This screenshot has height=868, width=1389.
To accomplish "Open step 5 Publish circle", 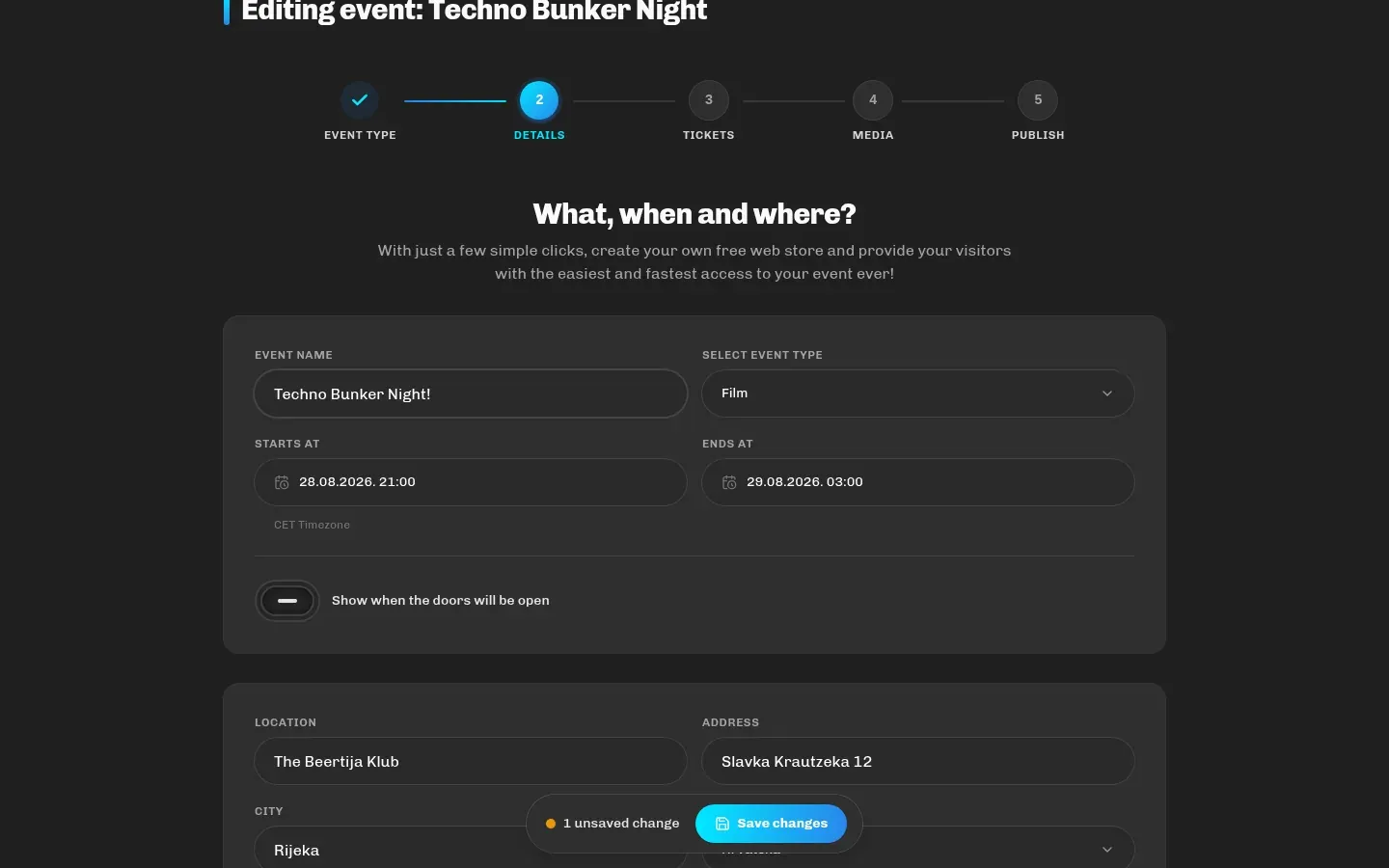I will pos(1038,99).
